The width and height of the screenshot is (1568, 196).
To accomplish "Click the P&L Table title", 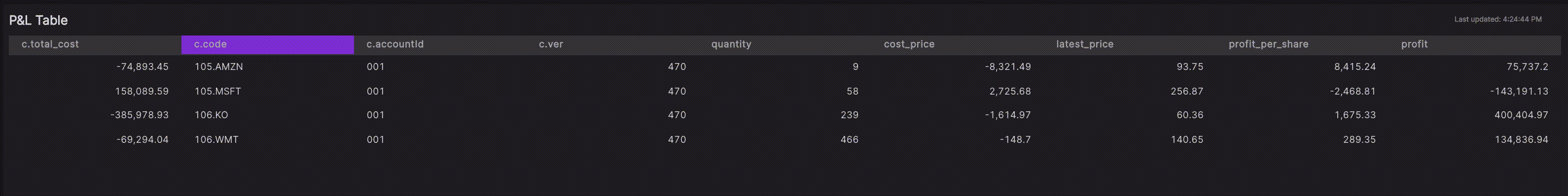I will click(38, 20).
